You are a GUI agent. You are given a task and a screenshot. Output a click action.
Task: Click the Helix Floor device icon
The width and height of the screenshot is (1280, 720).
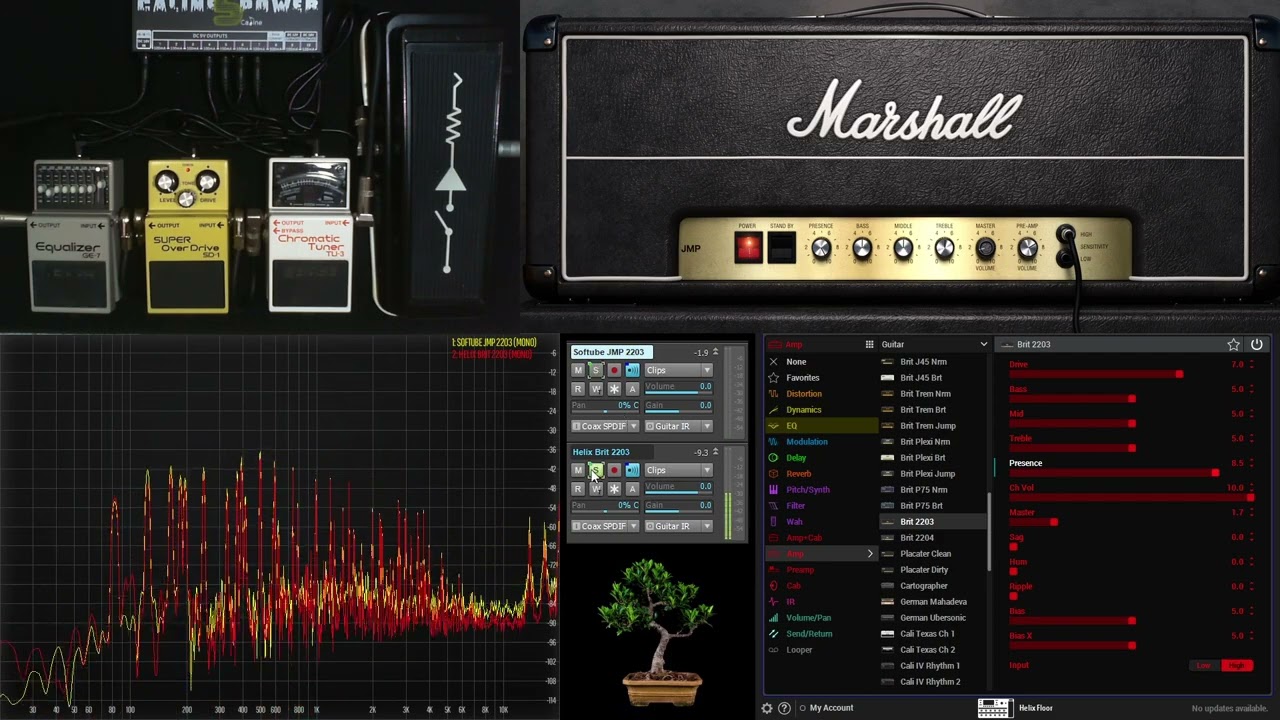coord(995,708)
